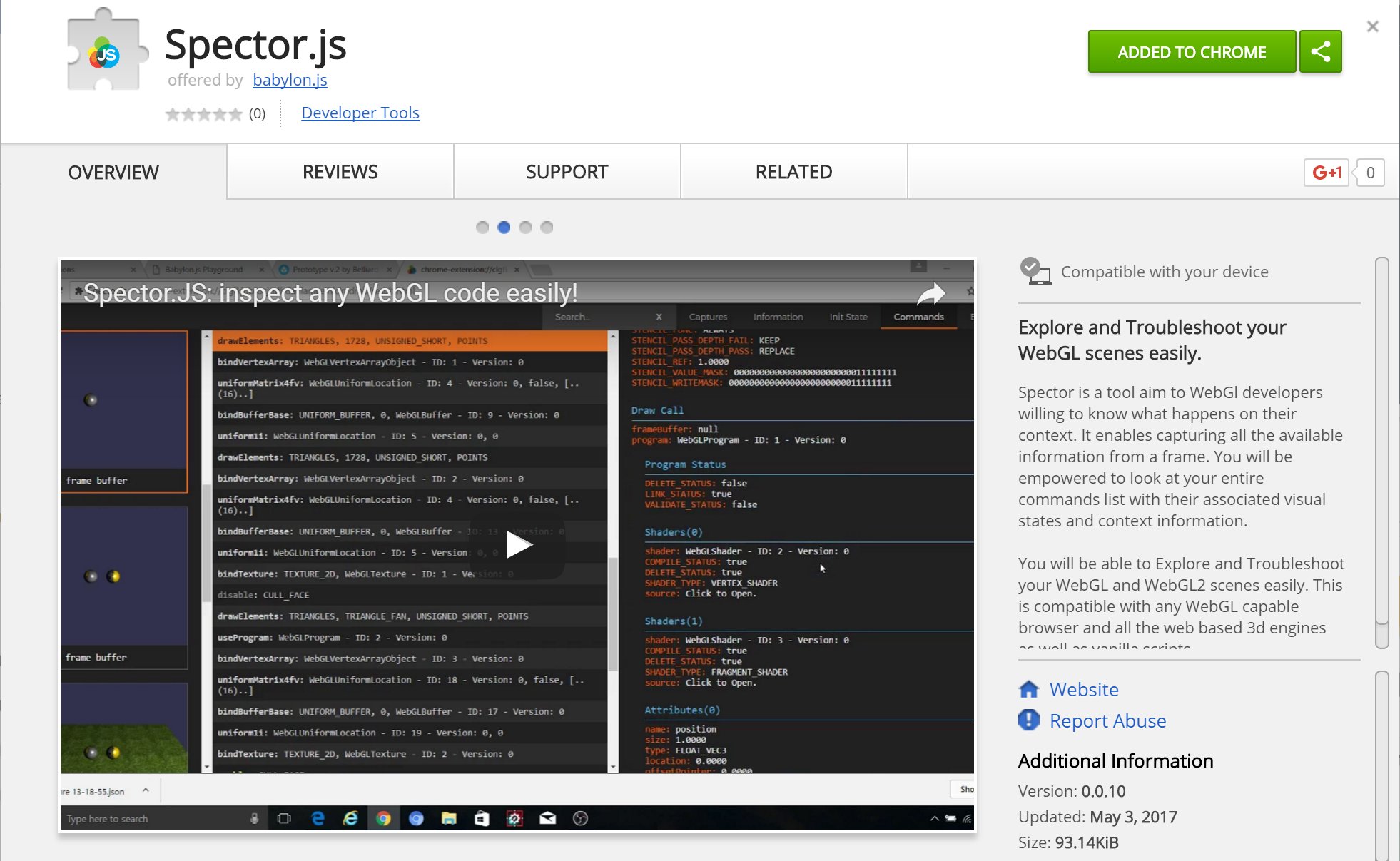The image size is (1400, 861).
Task: Click the 'Explore and Troubleshoot your WebGL scenes easily.' heading
Action: (x=1152, y=340)
